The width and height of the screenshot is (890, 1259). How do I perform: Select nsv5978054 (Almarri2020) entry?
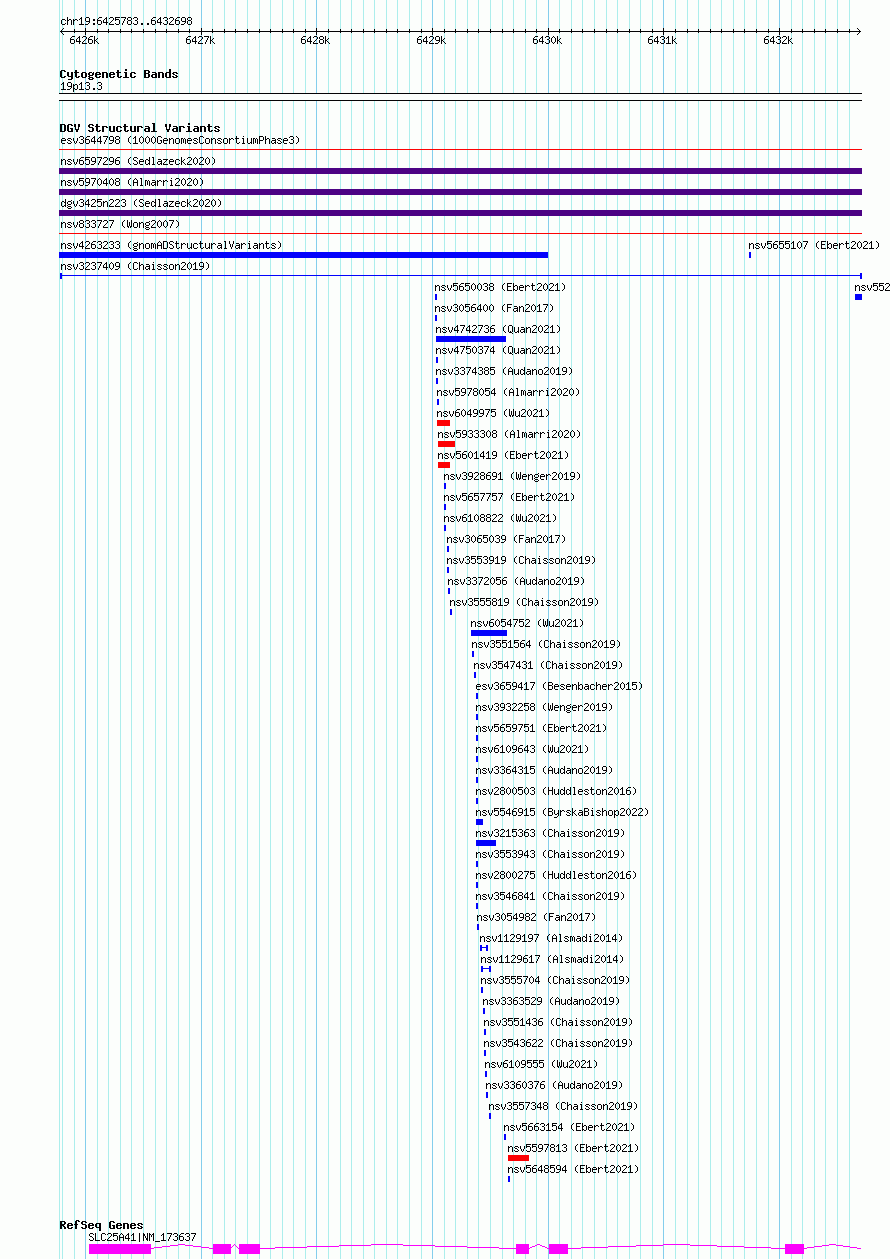click(x=508, y=392)
